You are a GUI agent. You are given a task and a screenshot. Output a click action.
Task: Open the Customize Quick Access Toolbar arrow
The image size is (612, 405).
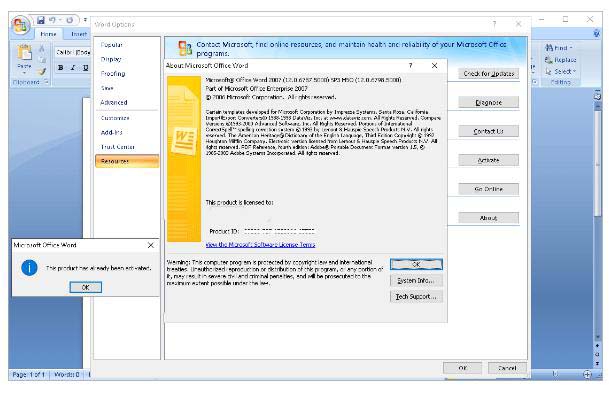pyautogui.click(x=85, y=20)
